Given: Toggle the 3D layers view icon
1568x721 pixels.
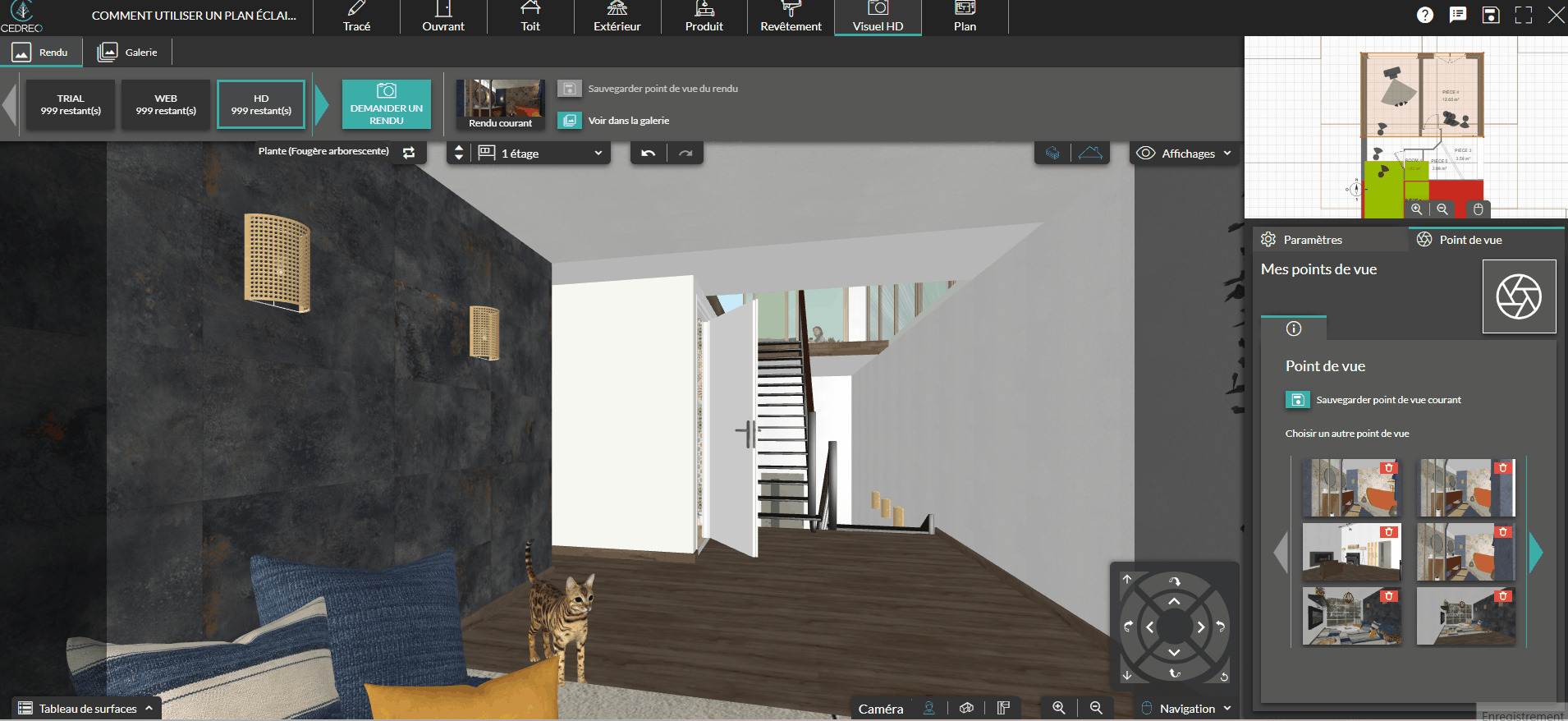Looking at the screenshot, I should point(1052,153).
